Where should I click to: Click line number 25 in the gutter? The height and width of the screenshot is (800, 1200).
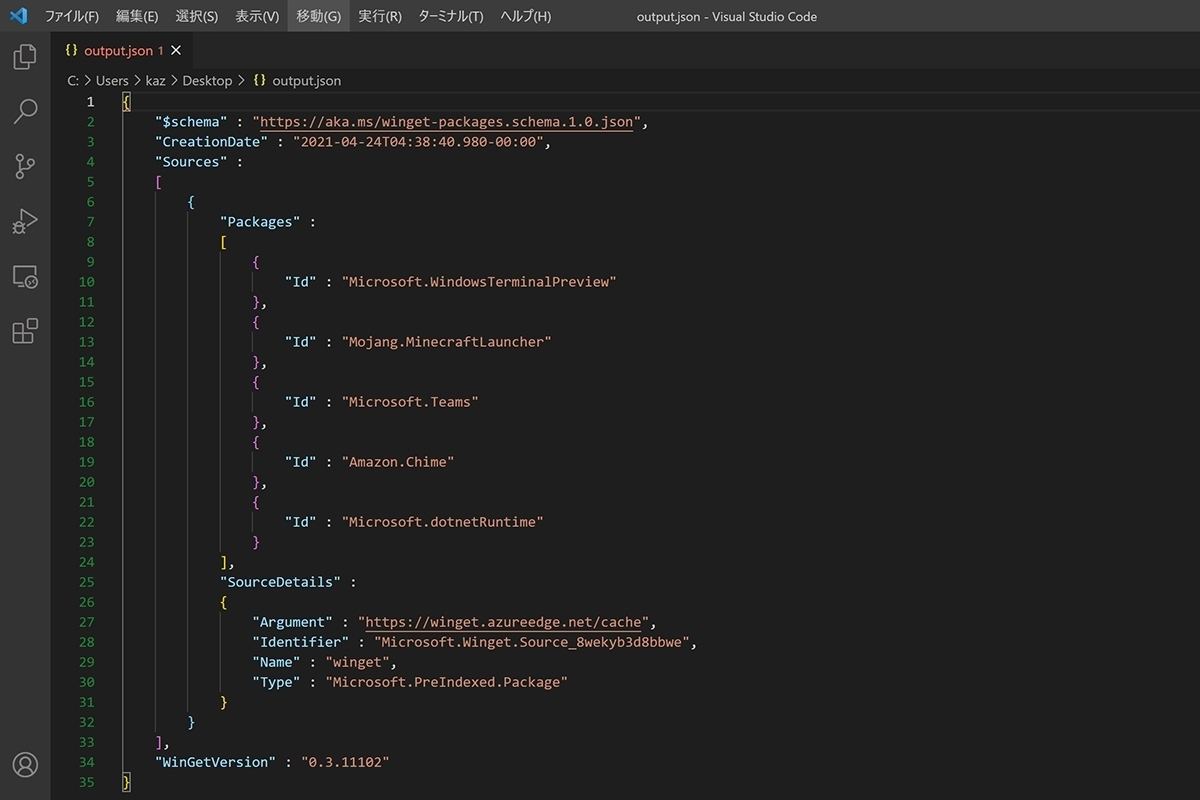86,582
